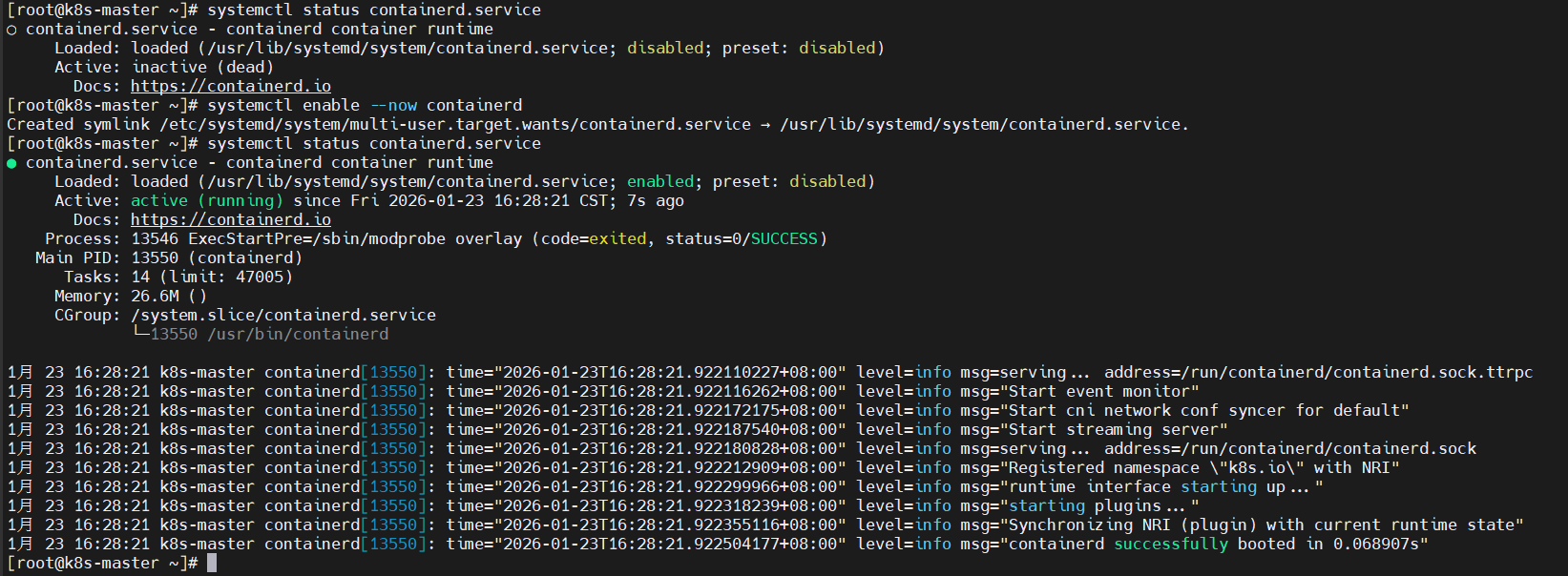Screen dimensions: 1568x576
Task: Click the green "active (running)" status text
Action: (207, 200)
